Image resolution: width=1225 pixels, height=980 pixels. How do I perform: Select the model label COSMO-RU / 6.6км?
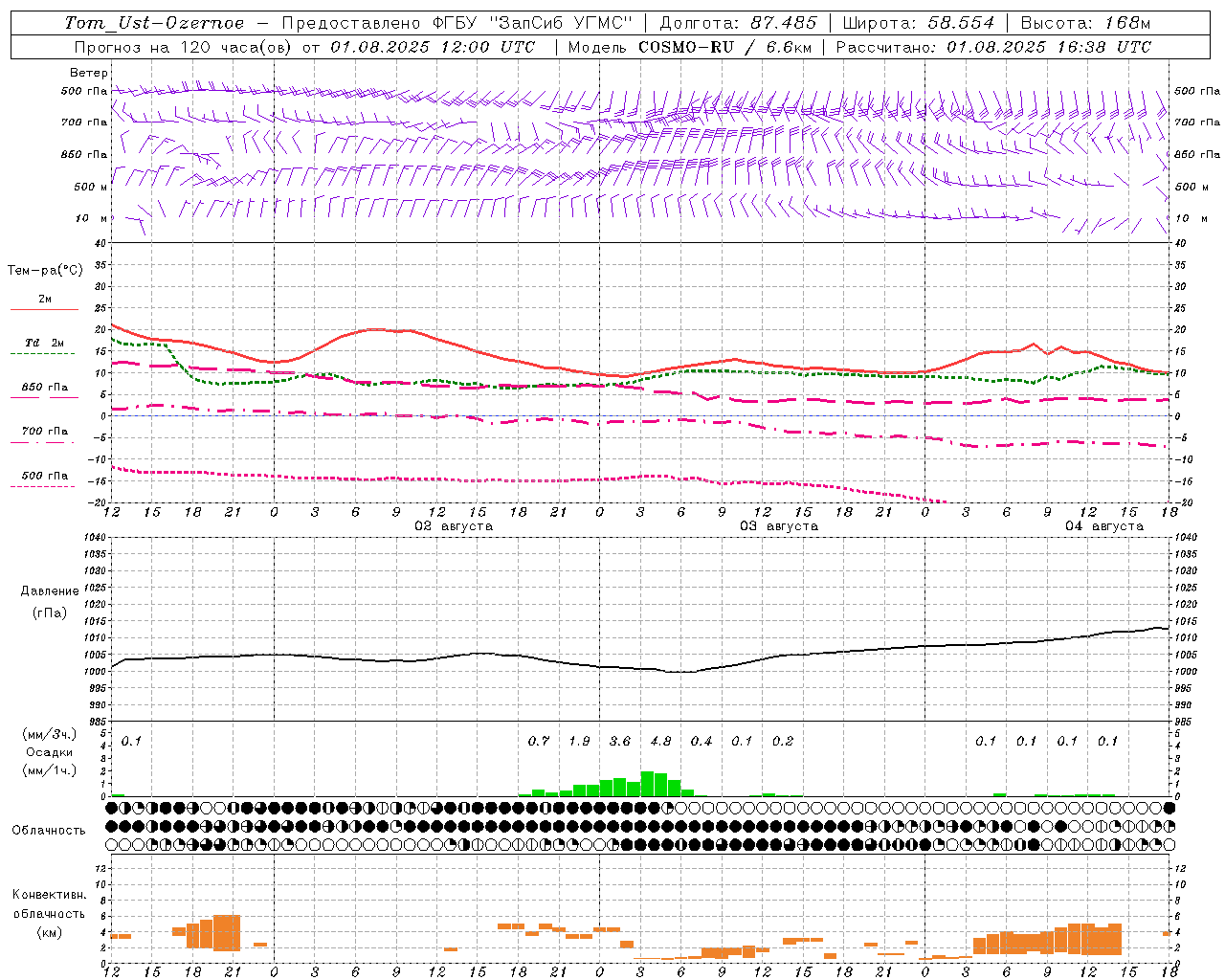click(x=725, y=47)
